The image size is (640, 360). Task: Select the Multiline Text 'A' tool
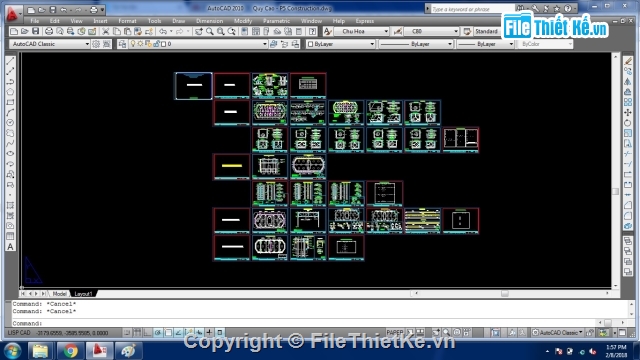[10, 247]
